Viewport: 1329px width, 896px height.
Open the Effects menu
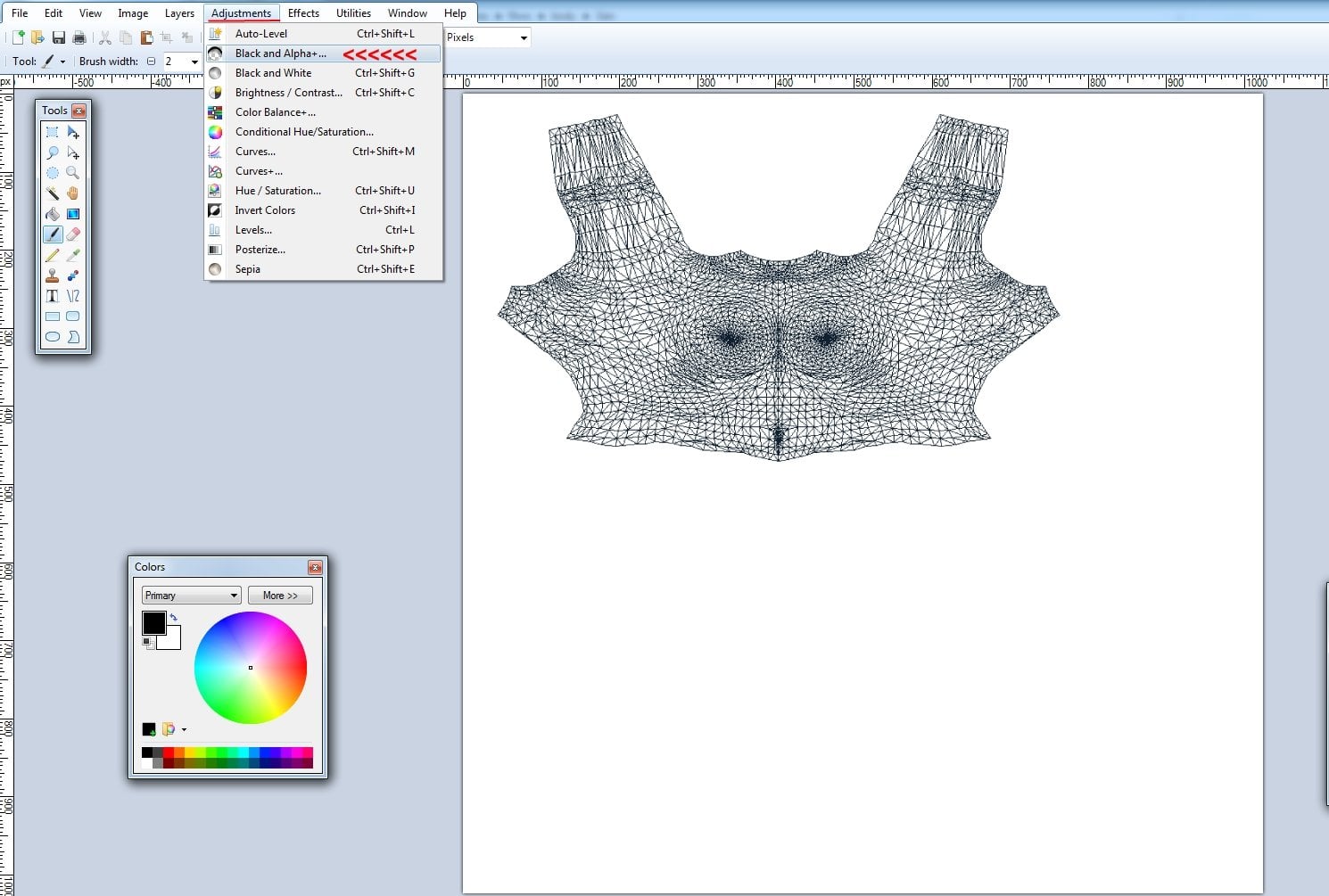coord(303,13)
